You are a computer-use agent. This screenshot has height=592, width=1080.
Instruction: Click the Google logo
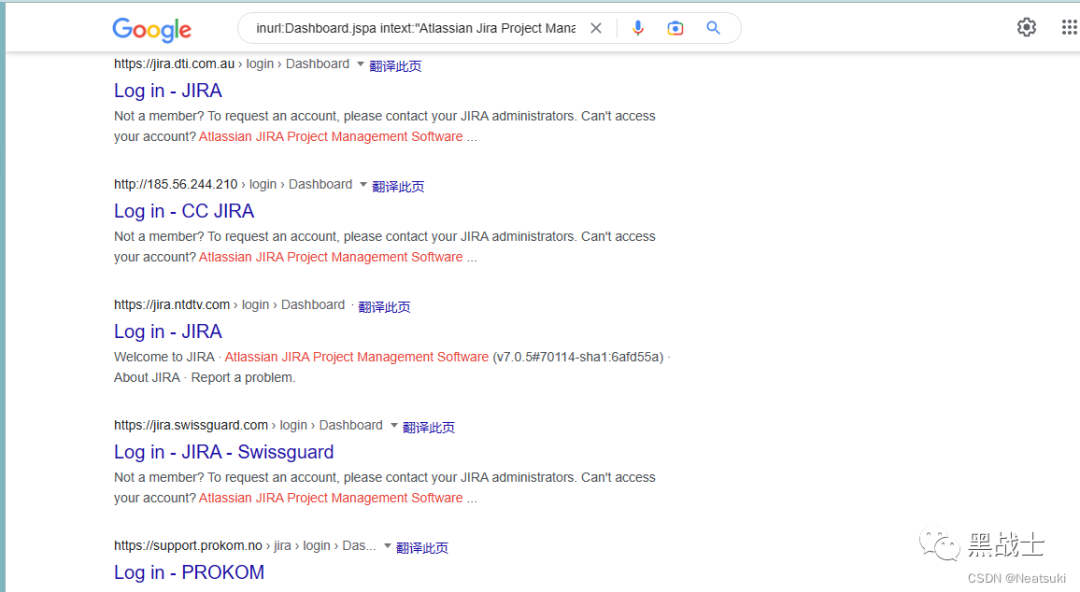click(152, 29)
